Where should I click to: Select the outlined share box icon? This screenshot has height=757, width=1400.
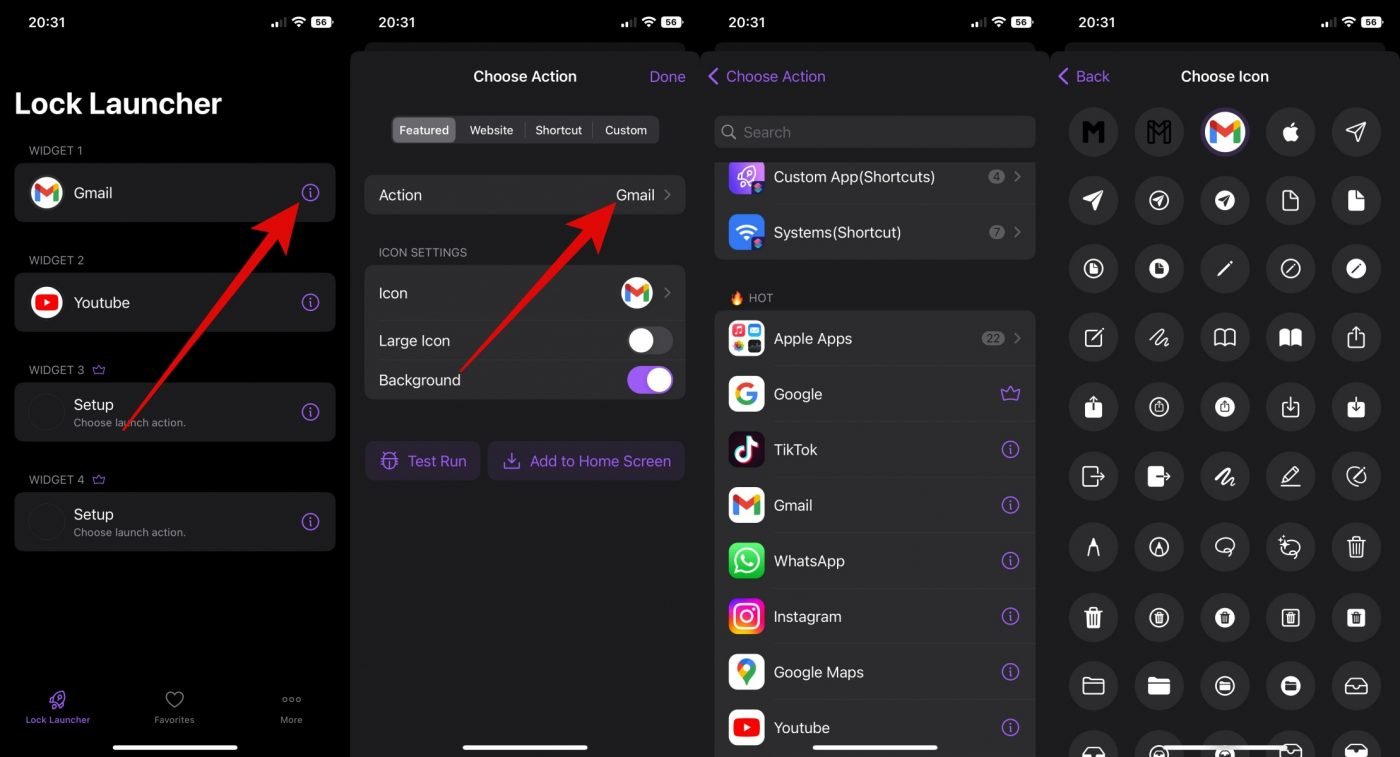tap(1356, 338)
